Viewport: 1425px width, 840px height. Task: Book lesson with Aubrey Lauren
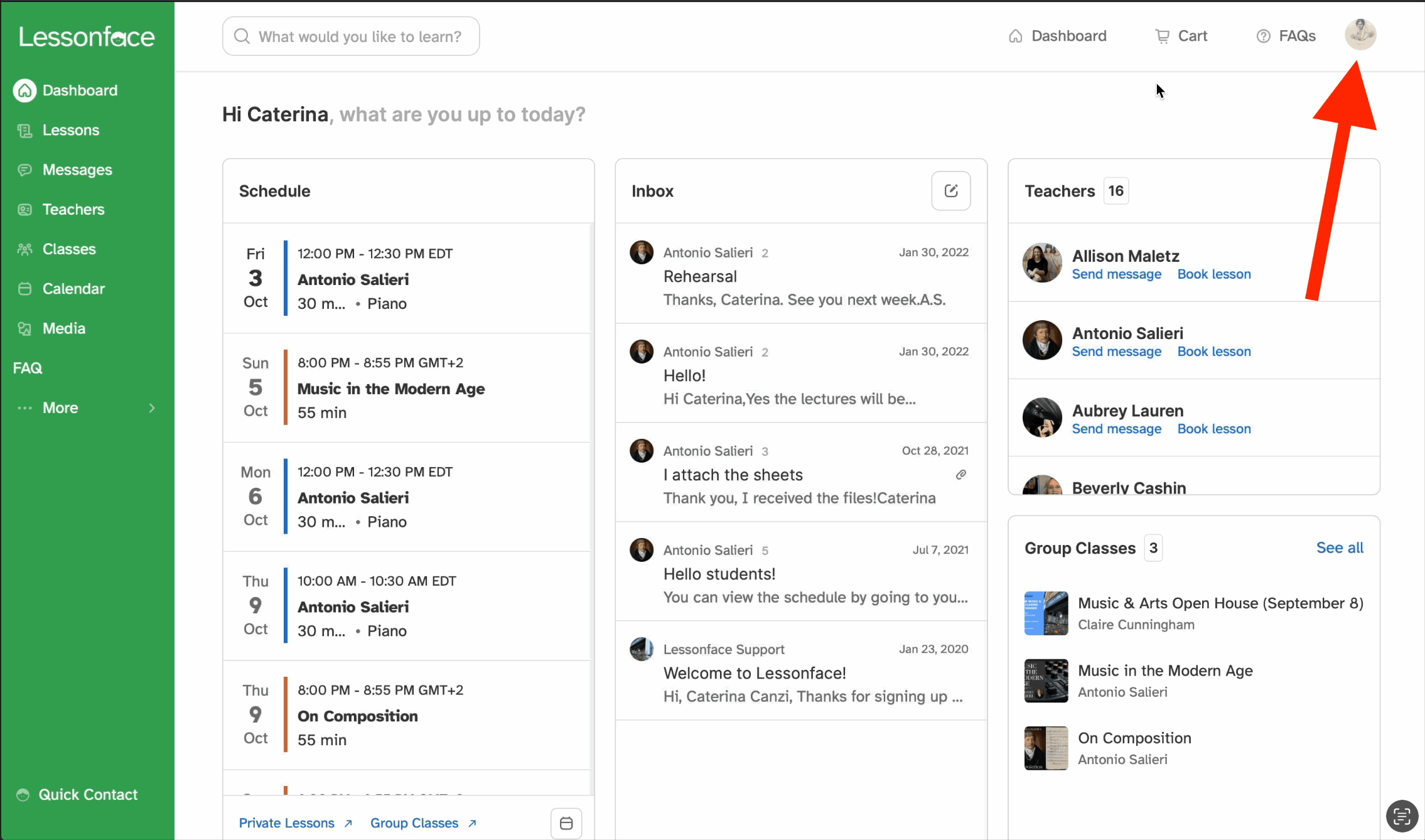coord(1213,429)
